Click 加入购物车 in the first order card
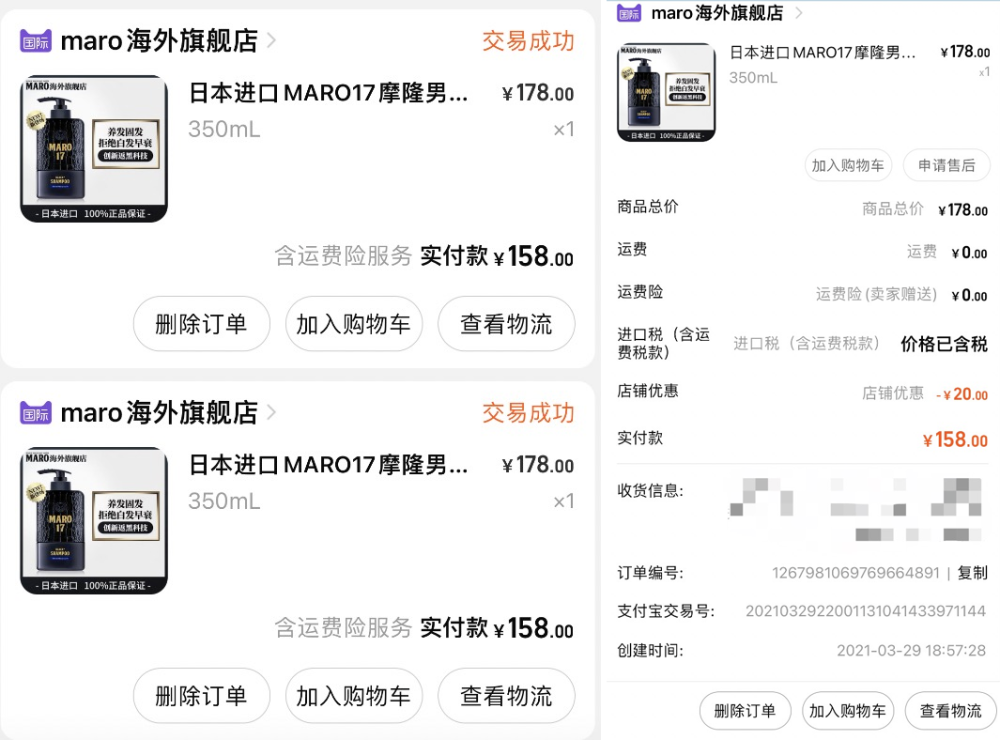This screenshot has width=1000, height=740. coord(354,324)
